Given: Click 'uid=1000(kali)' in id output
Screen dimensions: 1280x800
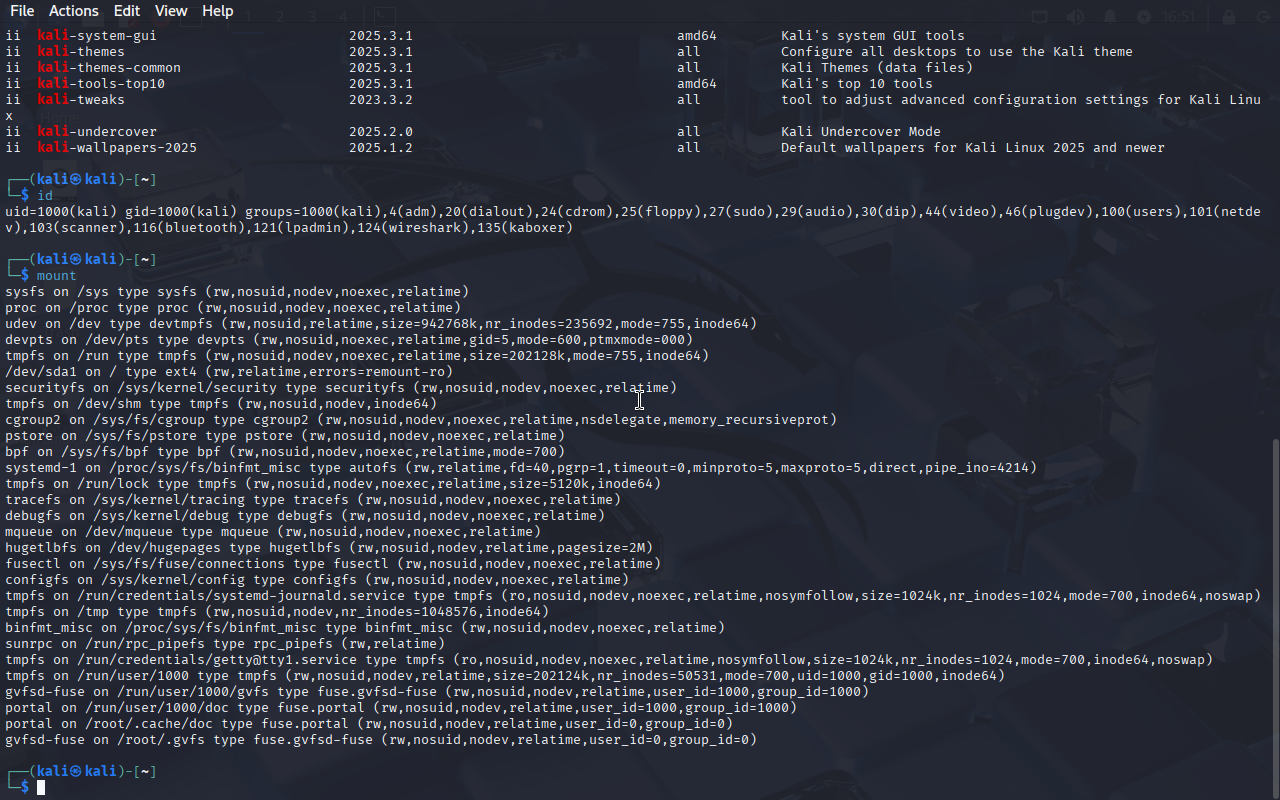Looking at the screenshot, I should (x=61, y=211).
